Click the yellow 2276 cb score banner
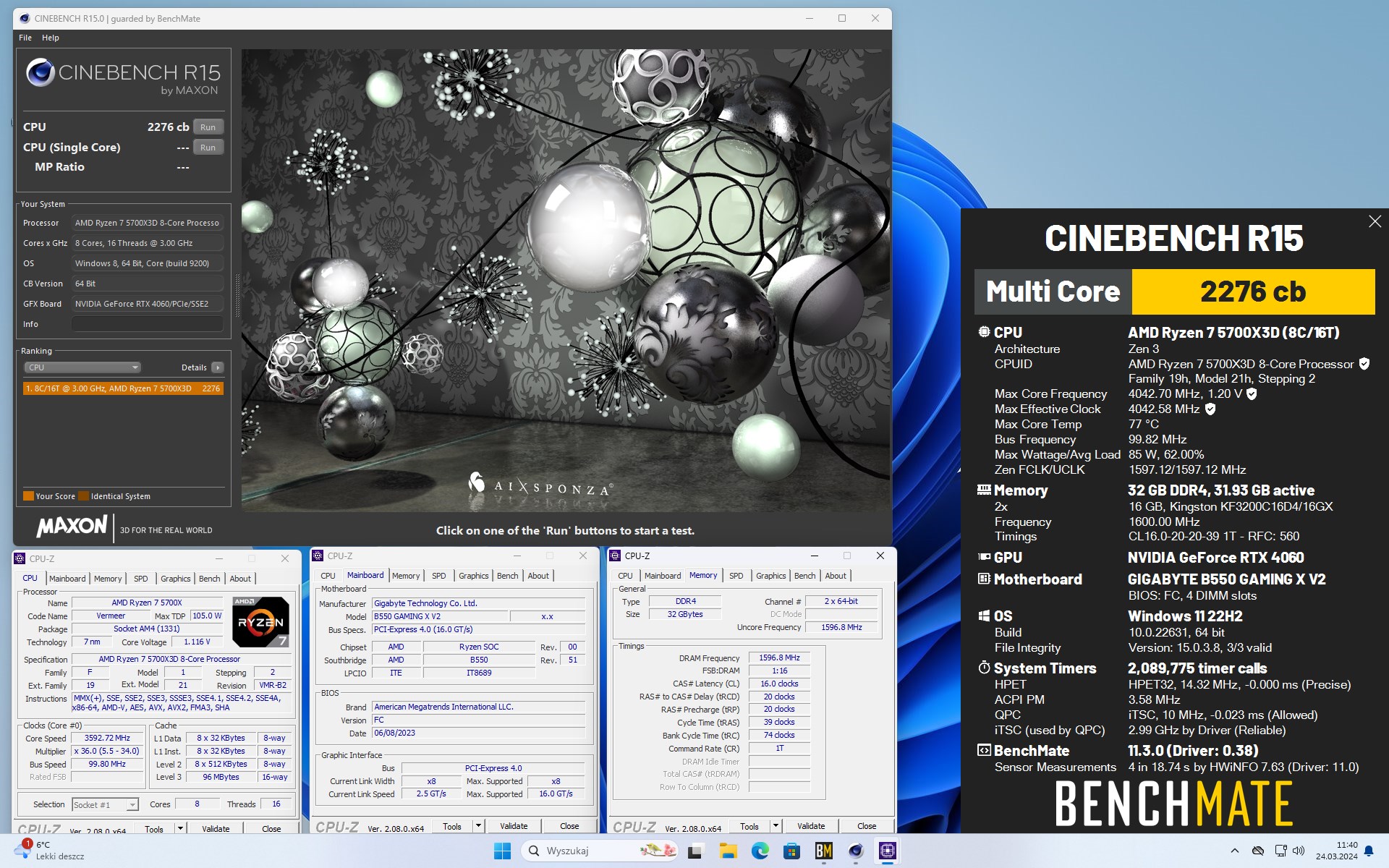1389x868 pixels. [1253, 292]
